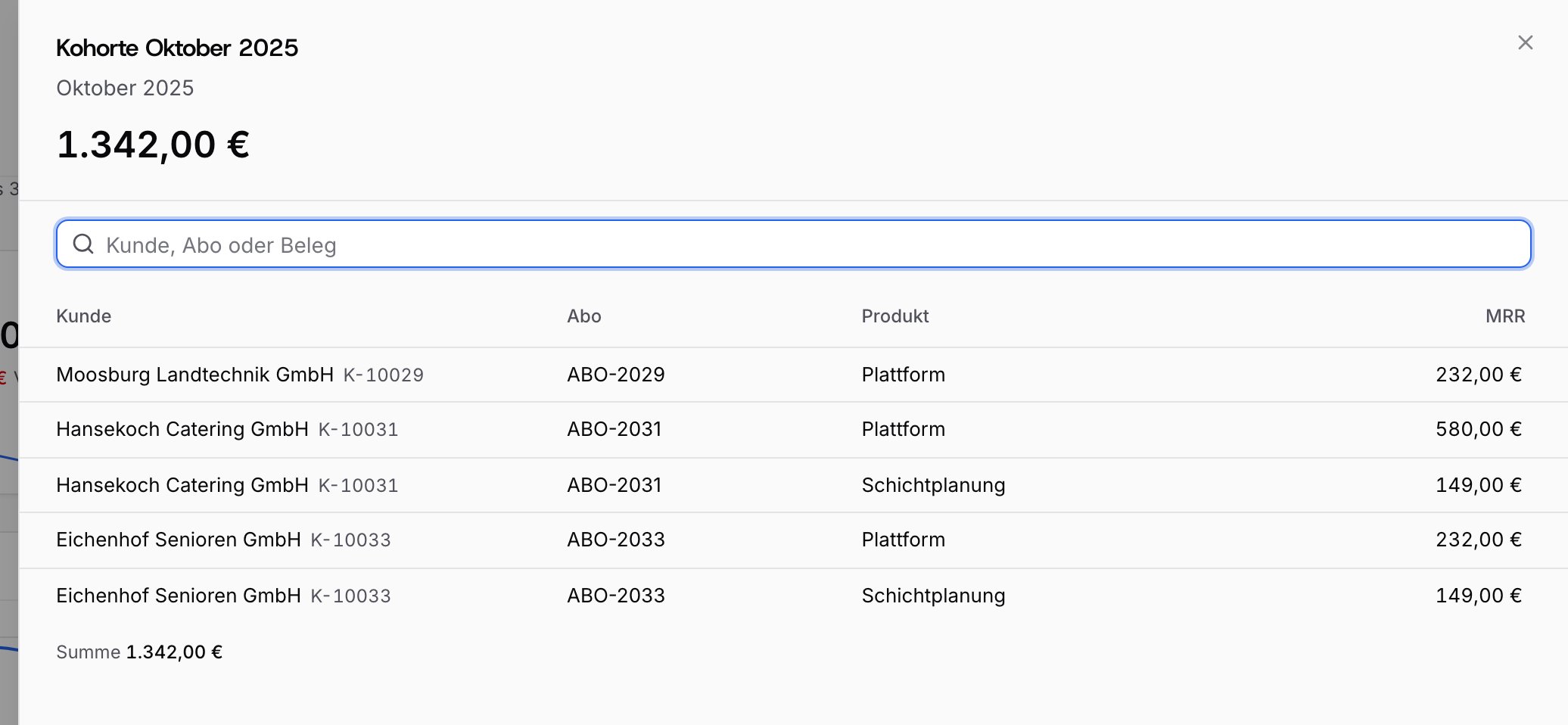The image size is (1568, 725).
Task: Click the Oktober 2025 subtitle
Action: pyautogui.click(x=125, y=88)
